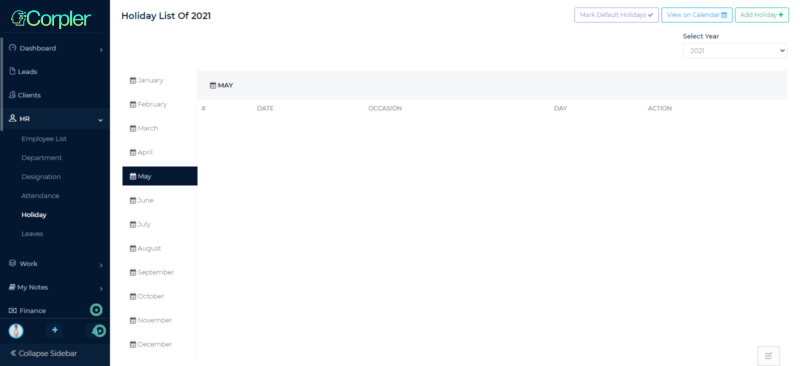Click the user avatar picture

coord(16,331)
